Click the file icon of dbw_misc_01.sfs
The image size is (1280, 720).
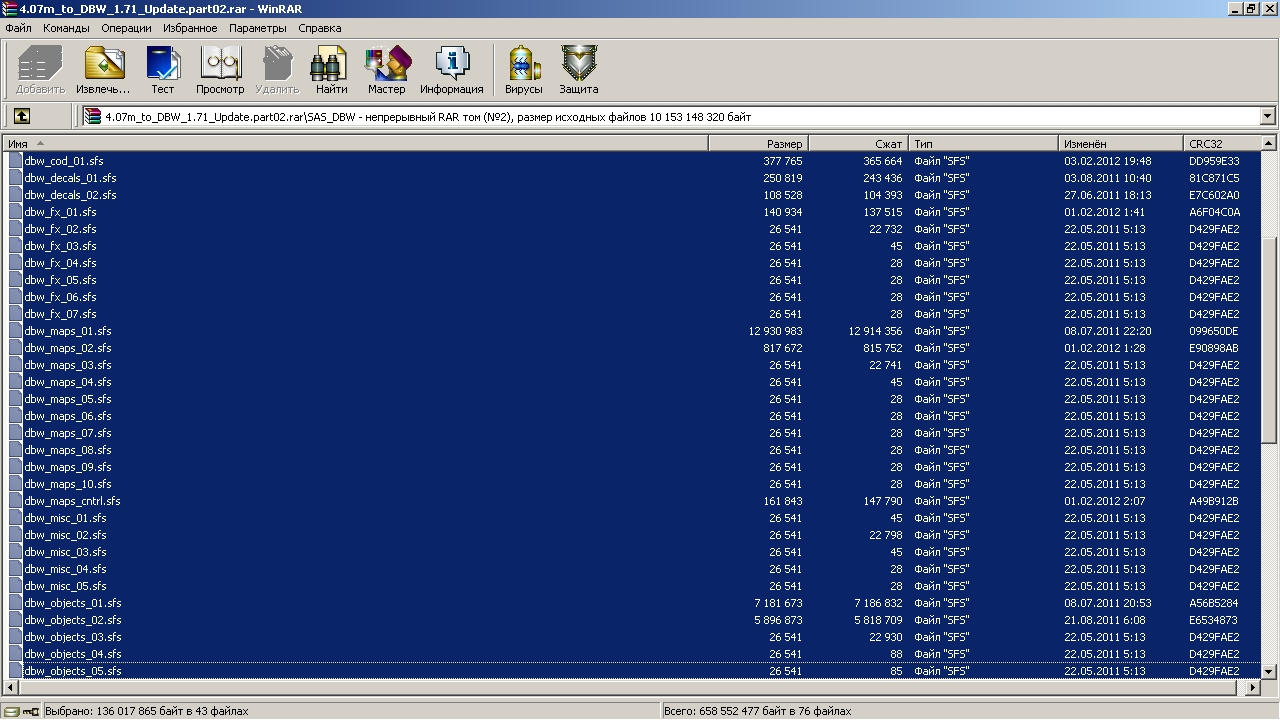pyautogui.click(x=16, y=518)
